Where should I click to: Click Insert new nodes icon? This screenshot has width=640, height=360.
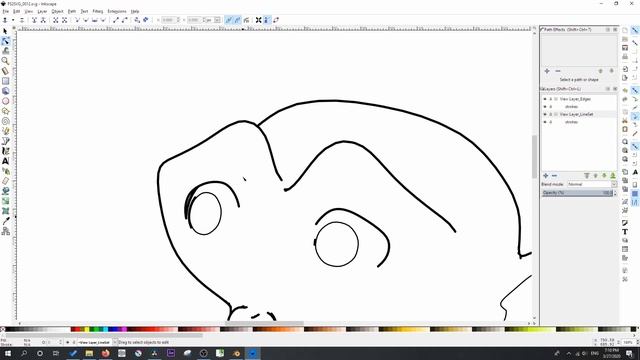(5, 20)
